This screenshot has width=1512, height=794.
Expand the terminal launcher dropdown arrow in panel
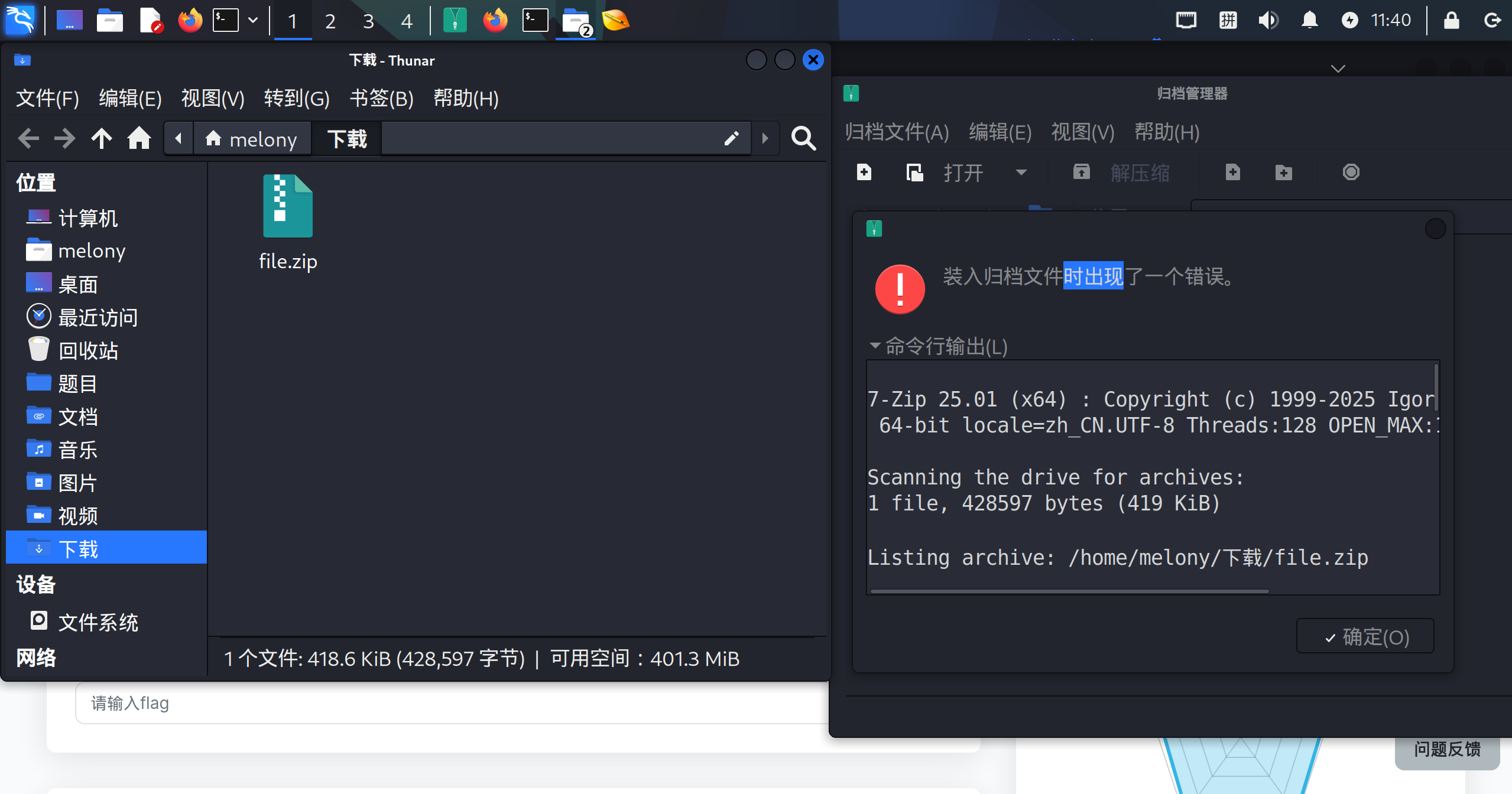tap(253, 21)
